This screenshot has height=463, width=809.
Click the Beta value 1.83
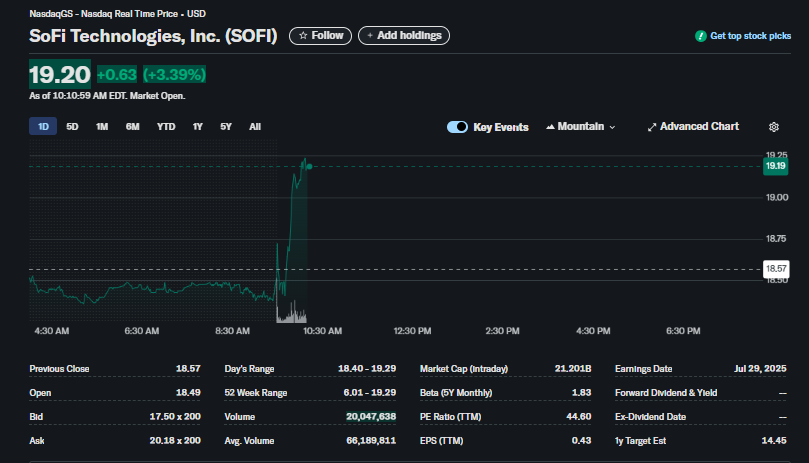[581, 393]
